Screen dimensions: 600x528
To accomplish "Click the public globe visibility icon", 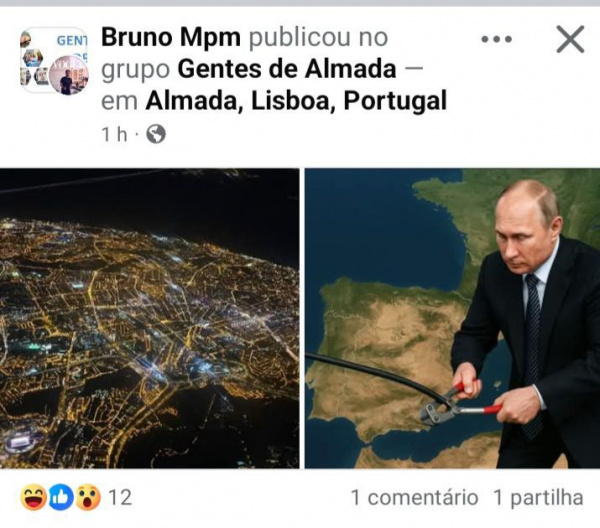I will click(x=156, y=134).
